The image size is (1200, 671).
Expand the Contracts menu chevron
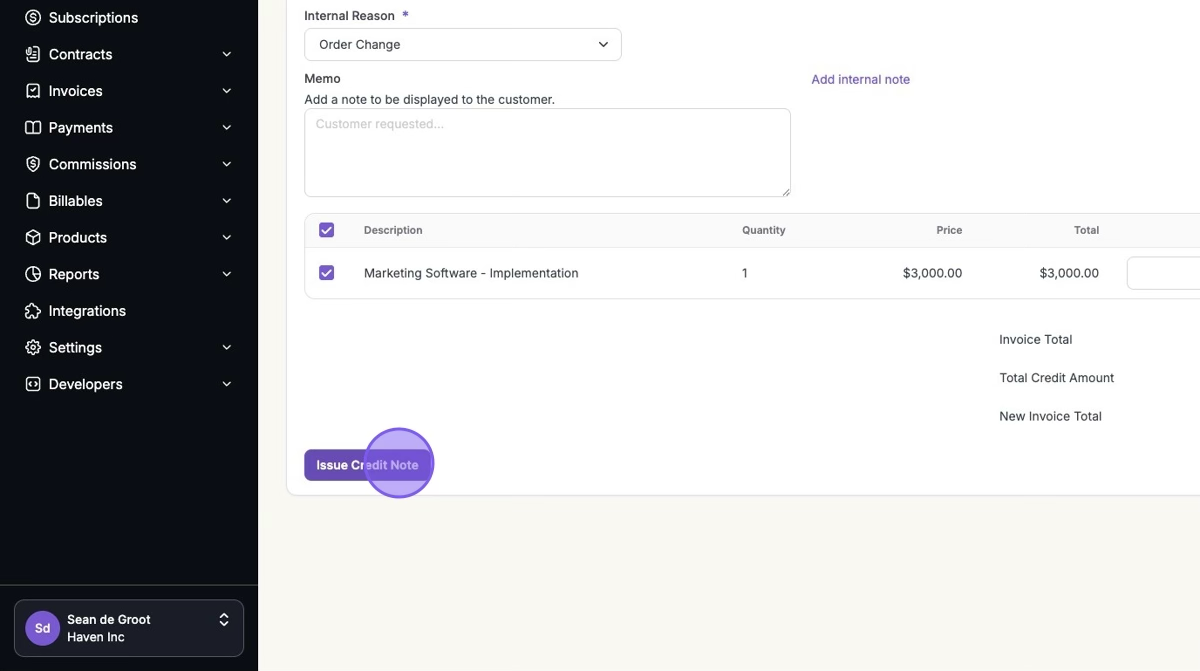pos(227,54)
